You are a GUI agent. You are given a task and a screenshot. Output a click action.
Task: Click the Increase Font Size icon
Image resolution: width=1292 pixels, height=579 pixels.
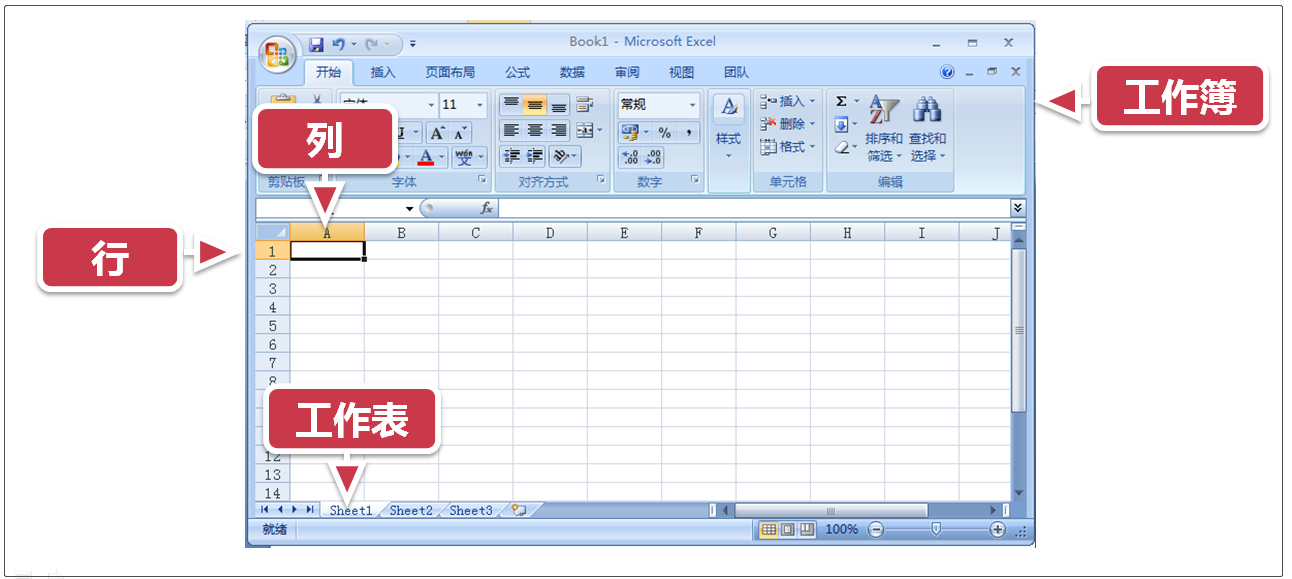tap(438, 132)
